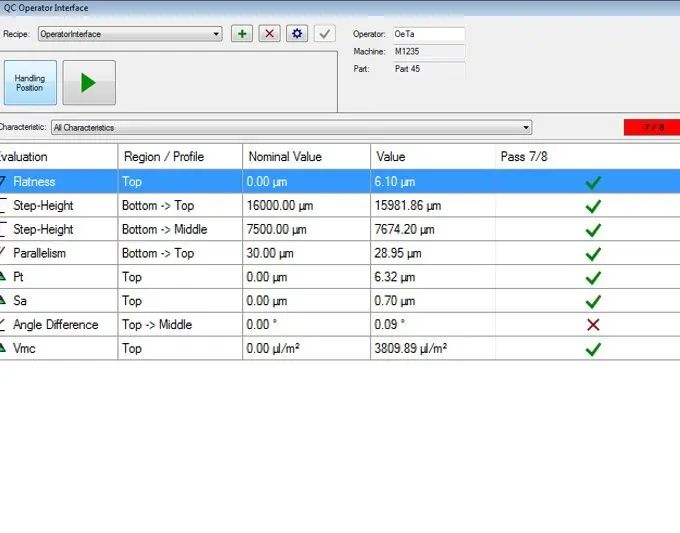Click the red 7/8 status indicator
Screen dimensions: 680x533
pyautogui.click(x=651, y=127)
